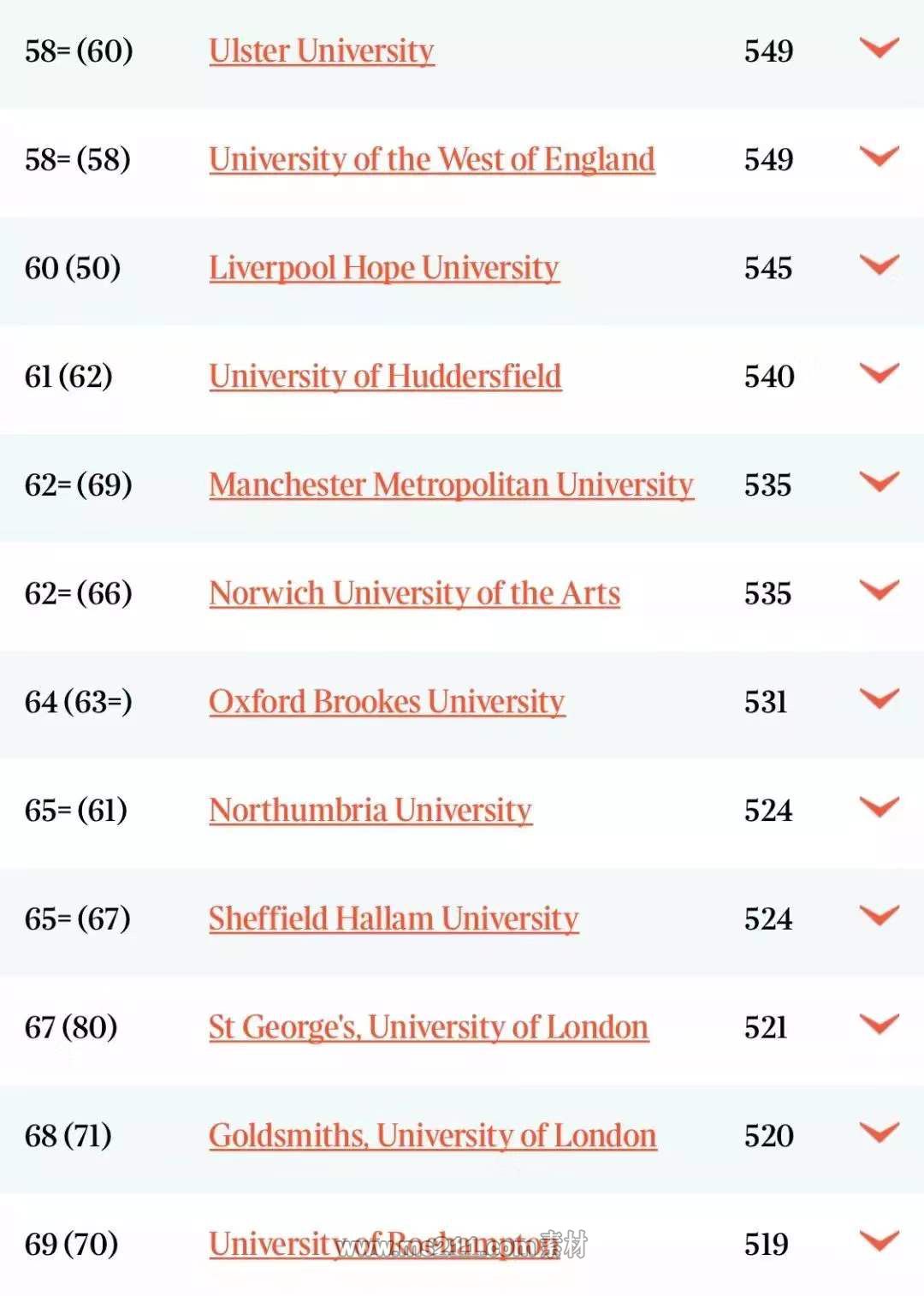Viewport: 924px width, 1296px height.
Task: Click the Liverpool Hope University link
Action: [384, 269]
